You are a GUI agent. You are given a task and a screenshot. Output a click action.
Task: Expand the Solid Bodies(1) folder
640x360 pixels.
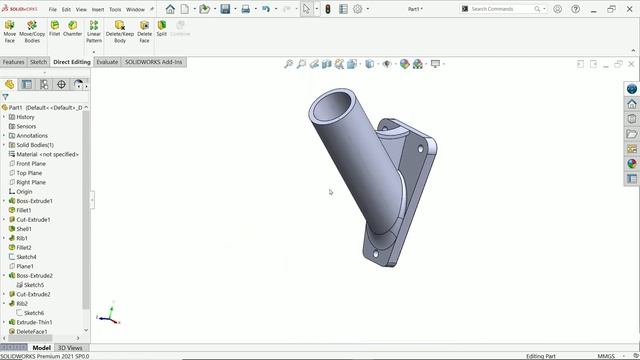(4, 145)
